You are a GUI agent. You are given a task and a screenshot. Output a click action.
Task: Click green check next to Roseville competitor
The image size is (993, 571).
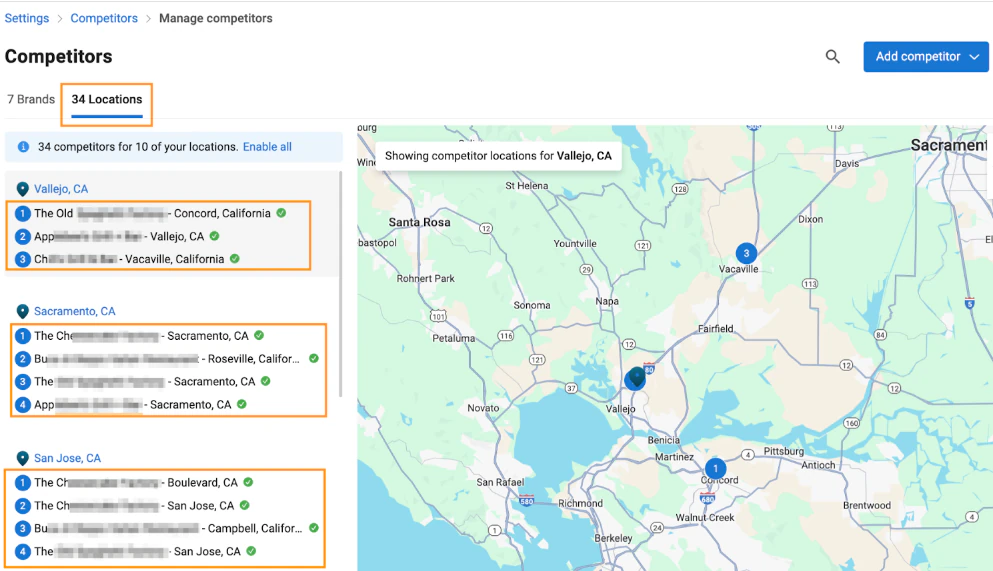[313, 358]
